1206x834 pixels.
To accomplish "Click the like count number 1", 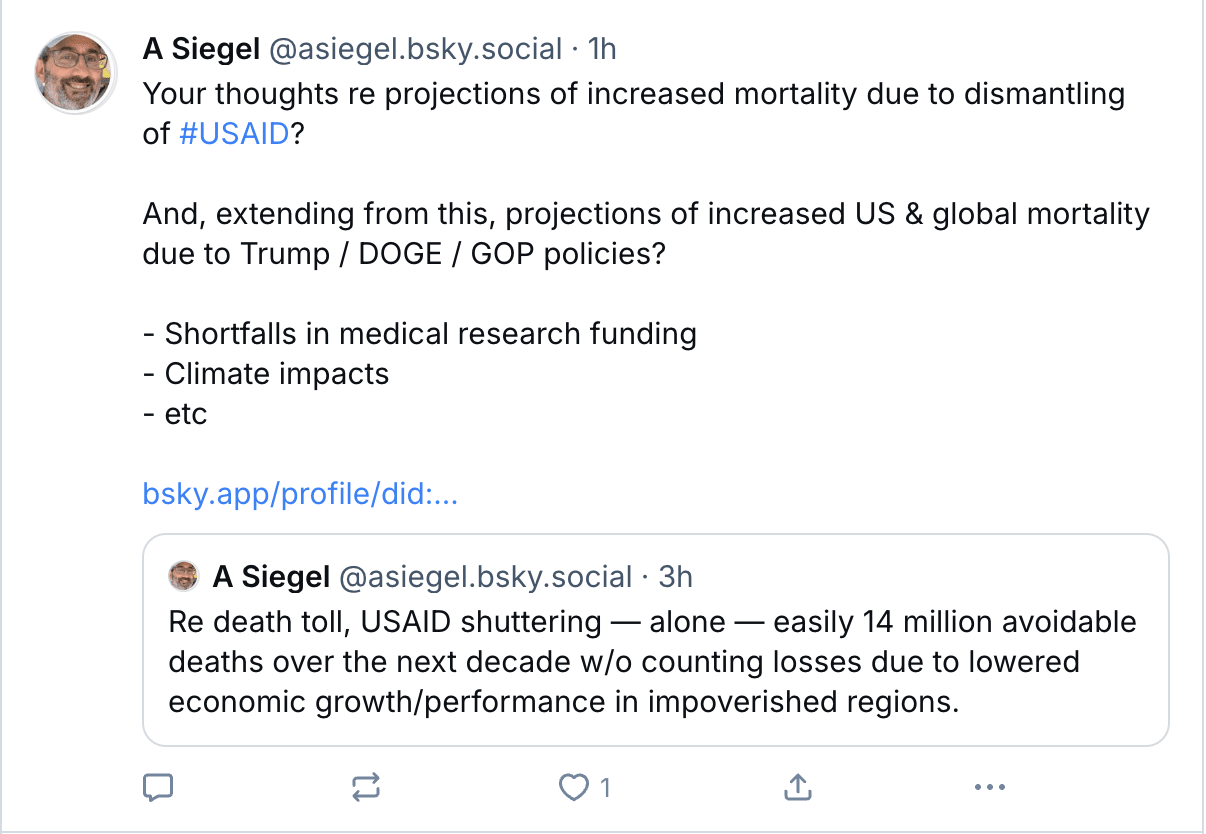I will pos(605,788).
